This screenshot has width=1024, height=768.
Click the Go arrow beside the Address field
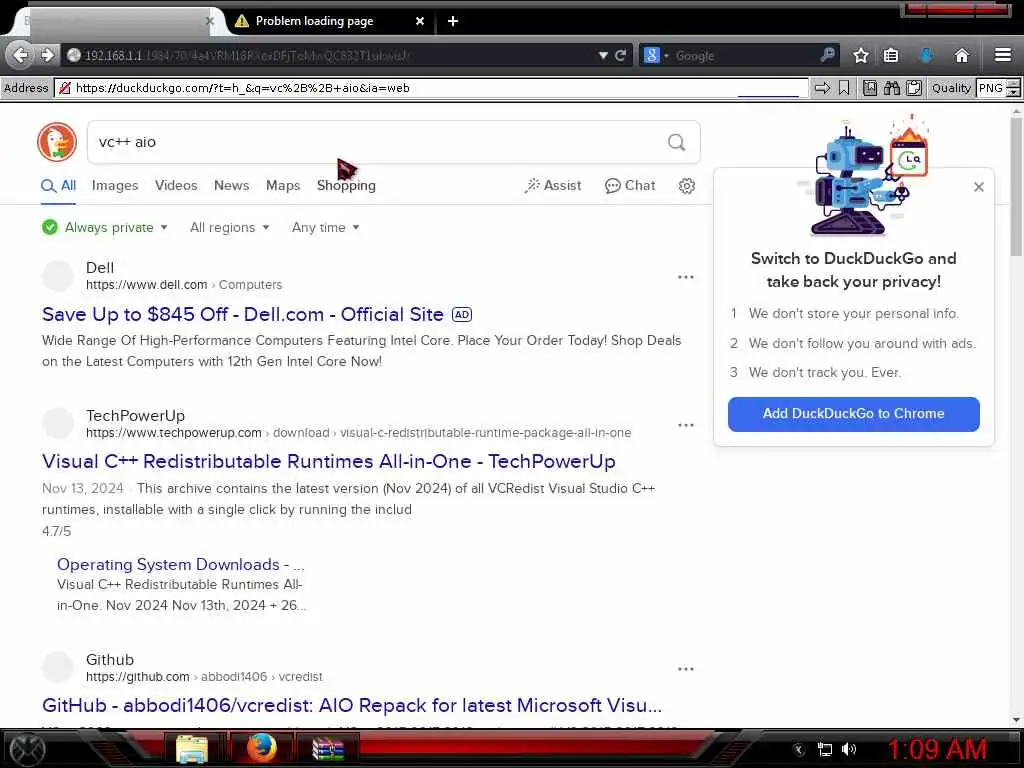(823, 88)
